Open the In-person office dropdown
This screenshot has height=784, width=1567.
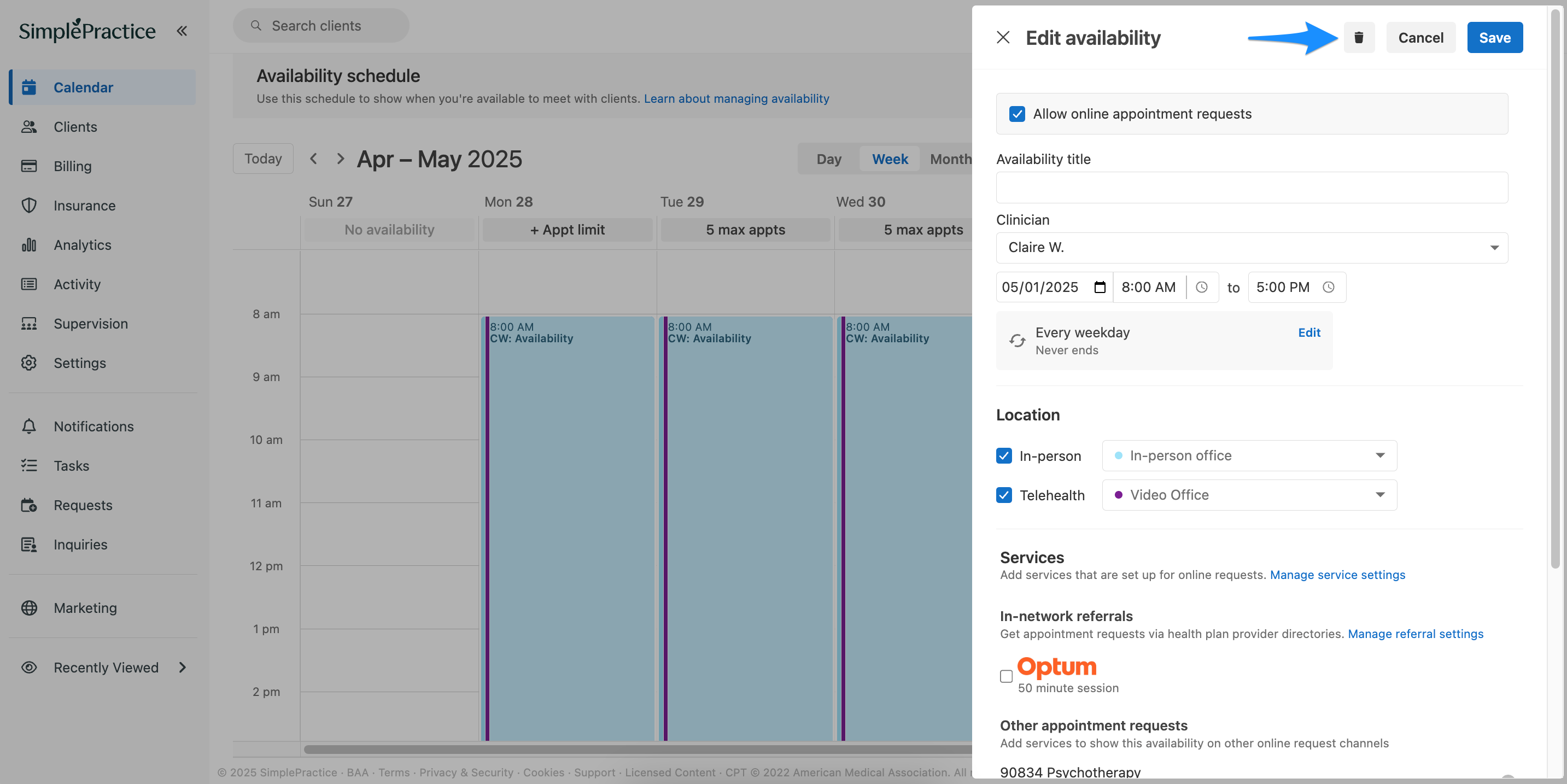pos(1249,455)
